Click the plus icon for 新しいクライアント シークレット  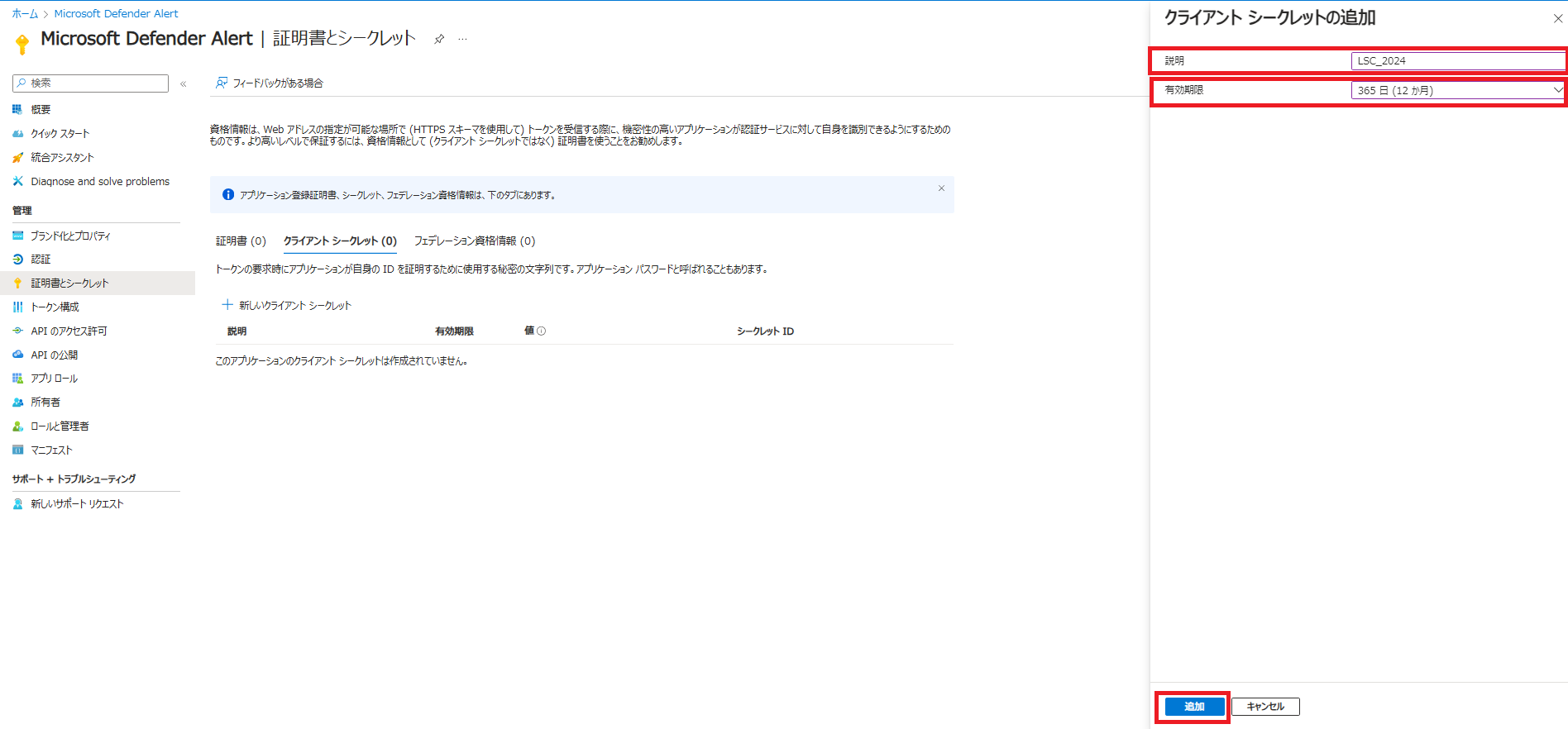(x=227, y=305)
